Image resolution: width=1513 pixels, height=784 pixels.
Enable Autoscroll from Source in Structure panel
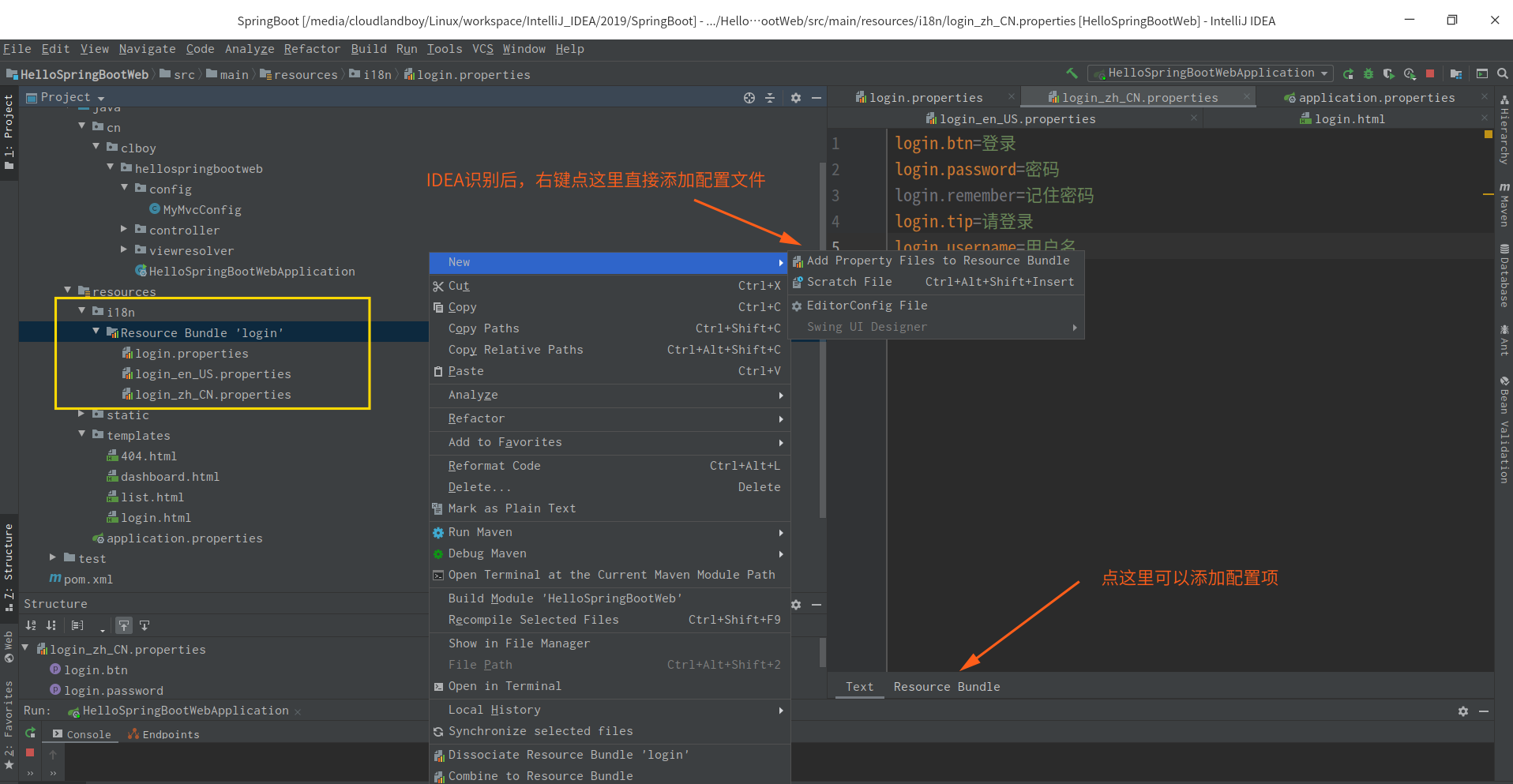click(x=145, y=625)
